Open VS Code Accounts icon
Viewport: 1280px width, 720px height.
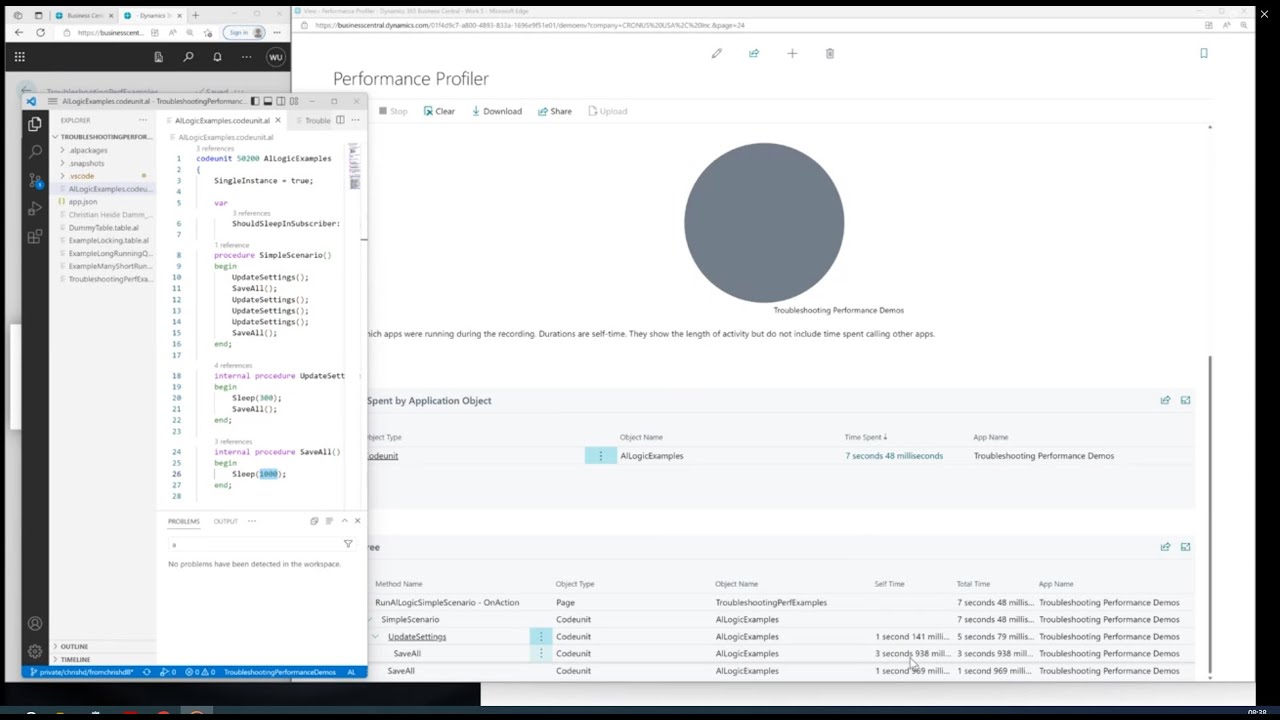pos(35,623)
